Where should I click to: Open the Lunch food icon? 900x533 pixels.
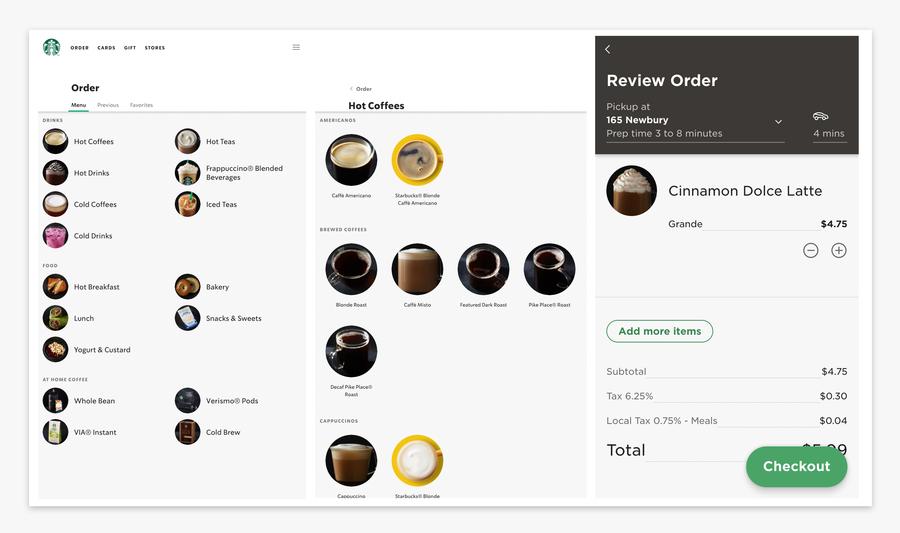click(x=55, y=318)
